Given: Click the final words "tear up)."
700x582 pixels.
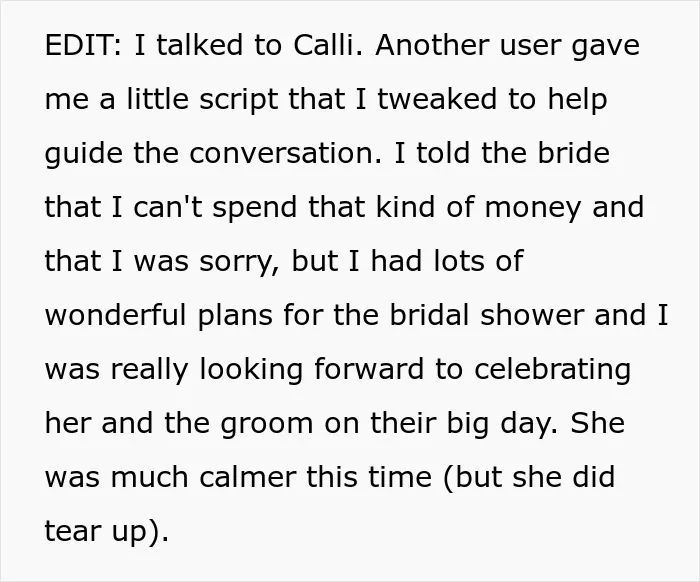Looking at the screenshot, I should [107, 533].
